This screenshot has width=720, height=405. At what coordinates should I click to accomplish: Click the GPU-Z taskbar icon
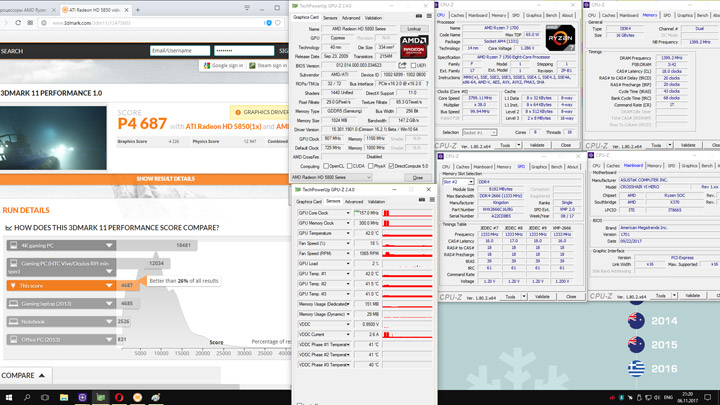[x=101, y=397]
